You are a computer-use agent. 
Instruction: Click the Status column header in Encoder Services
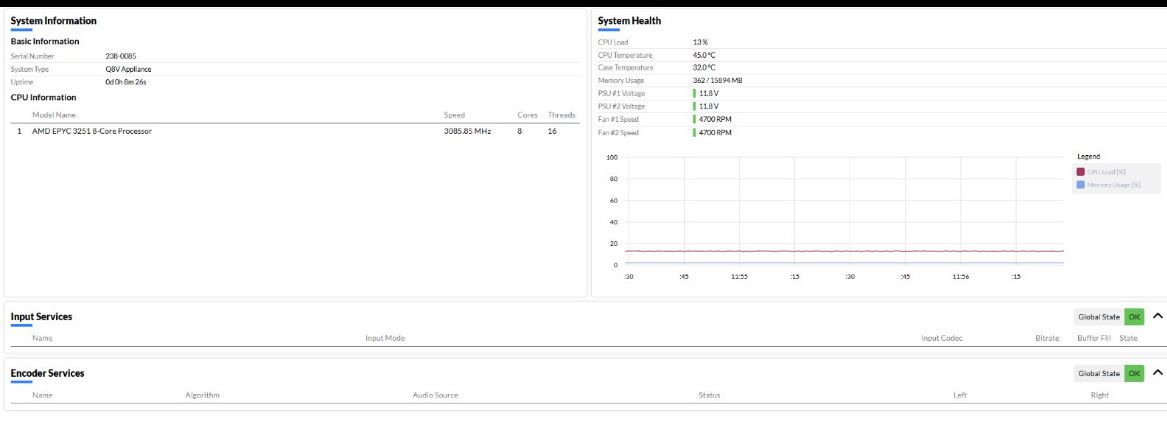pyautogui.click(x=709, y=395)
